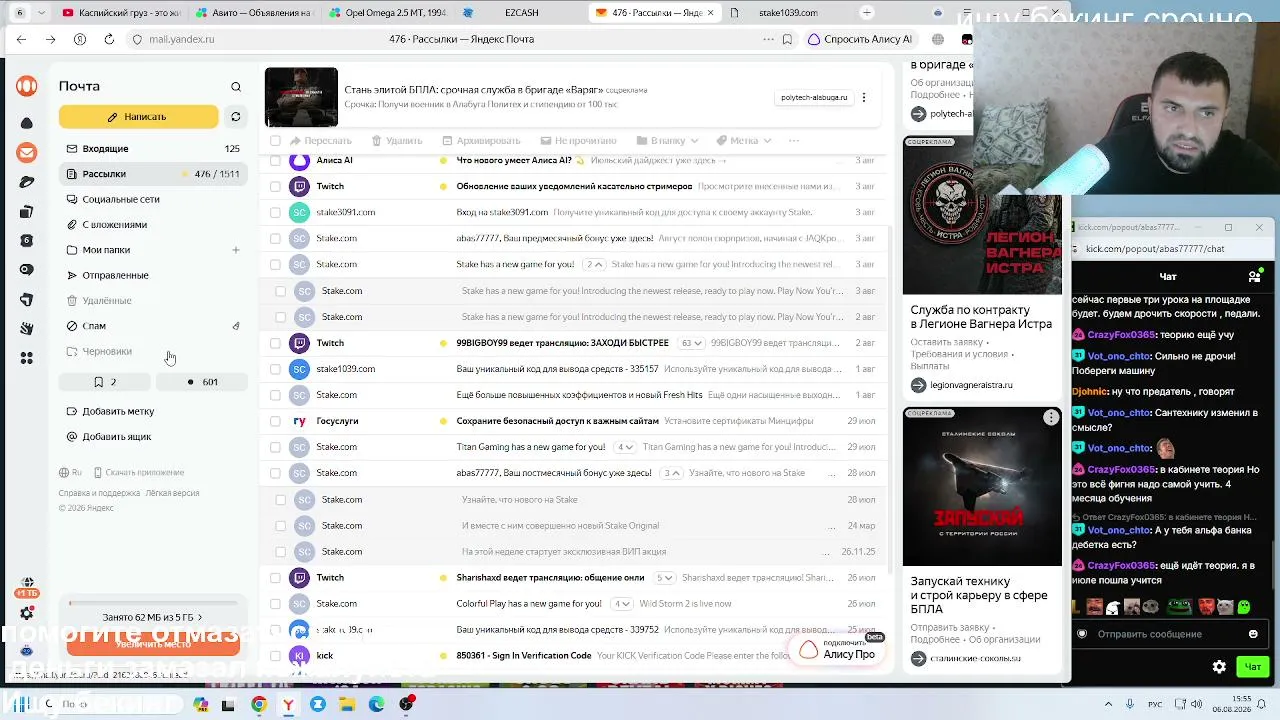
Task: Clean the Spam folder with the broom icon
Action: pos(236,326)
